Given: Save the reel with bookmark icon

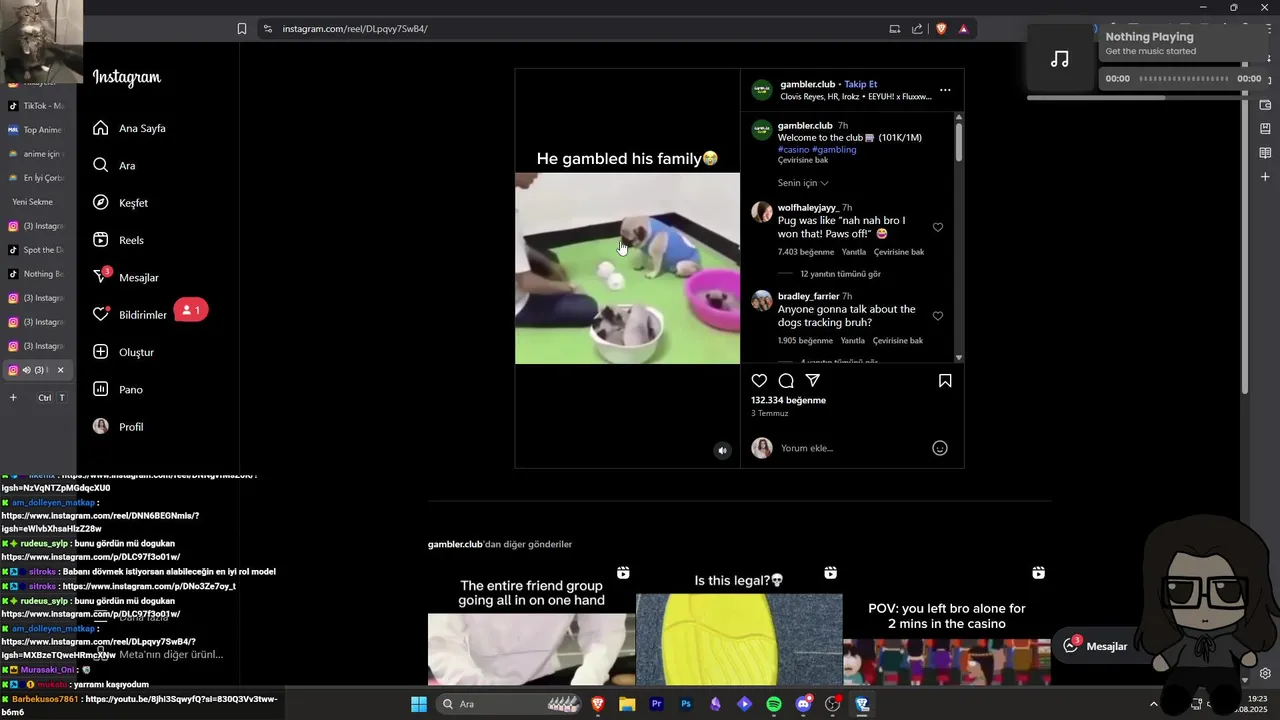Looking at the screenshot, I should click(x=945, y=380).
